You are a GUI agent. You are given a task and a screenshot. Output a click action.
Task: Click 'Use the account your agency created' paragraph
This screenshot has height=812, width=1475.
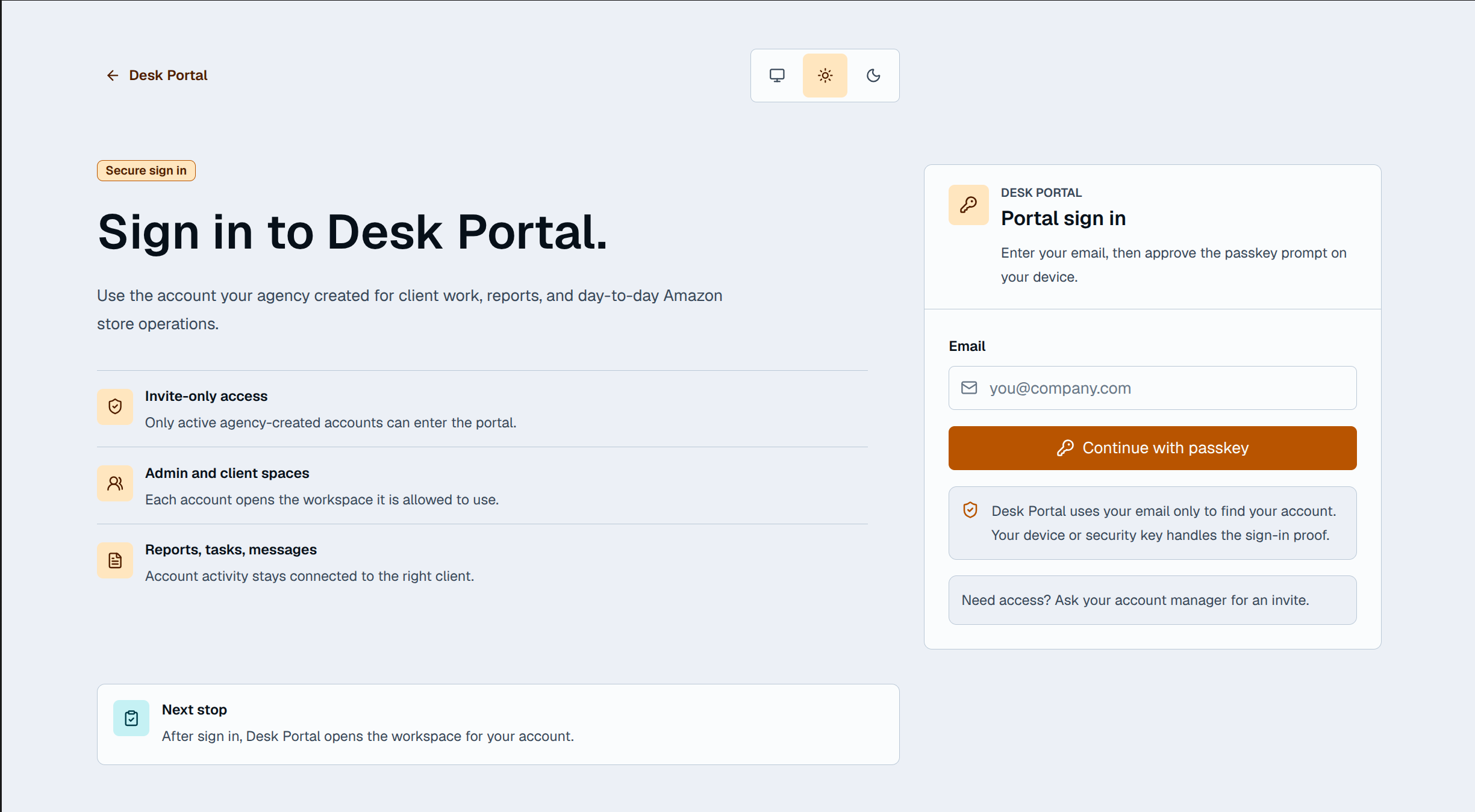click(410, 309)
